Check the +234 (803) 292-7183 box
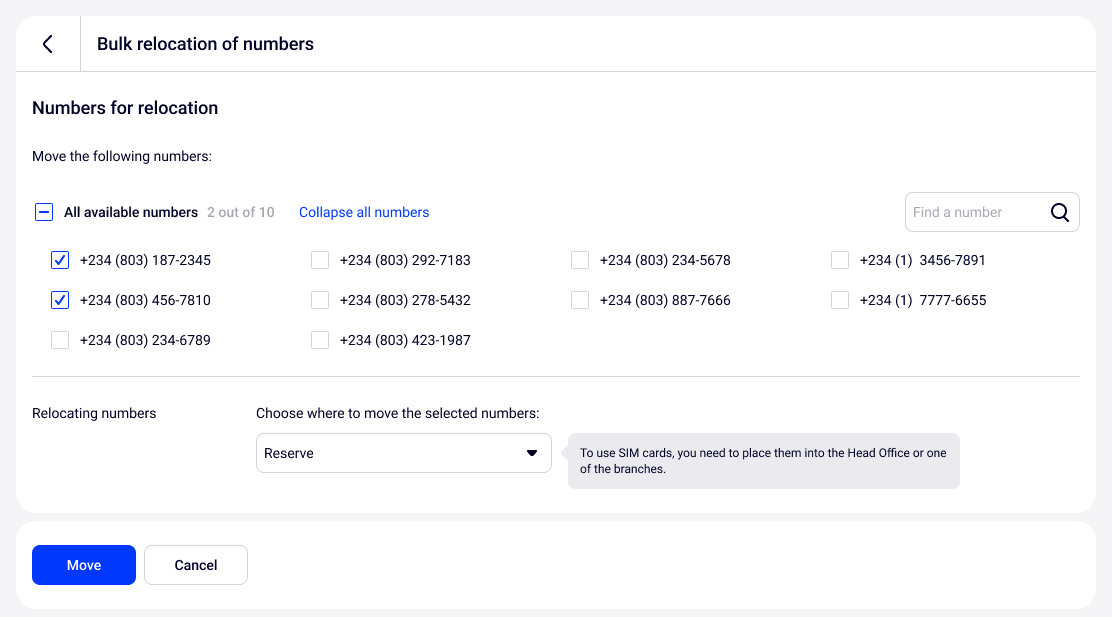The width and height of the screenshot is (1112, 617). (x=320, y=260)
